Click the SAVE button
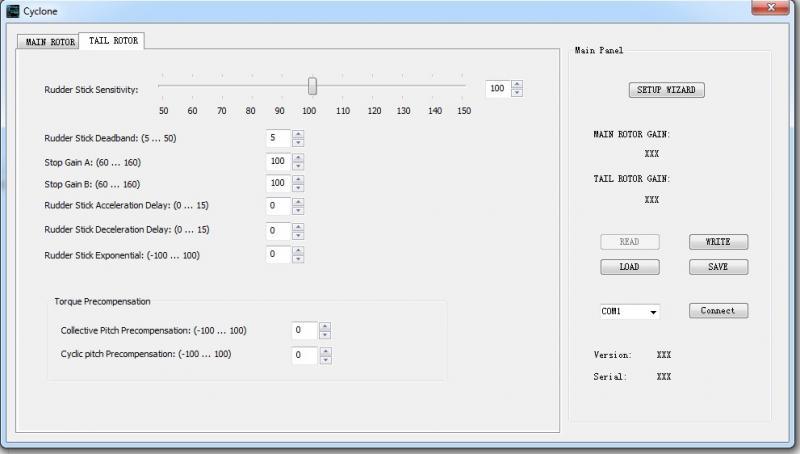Image resolution: width=800 pixels, height=454 pixels. pos(718,267)
